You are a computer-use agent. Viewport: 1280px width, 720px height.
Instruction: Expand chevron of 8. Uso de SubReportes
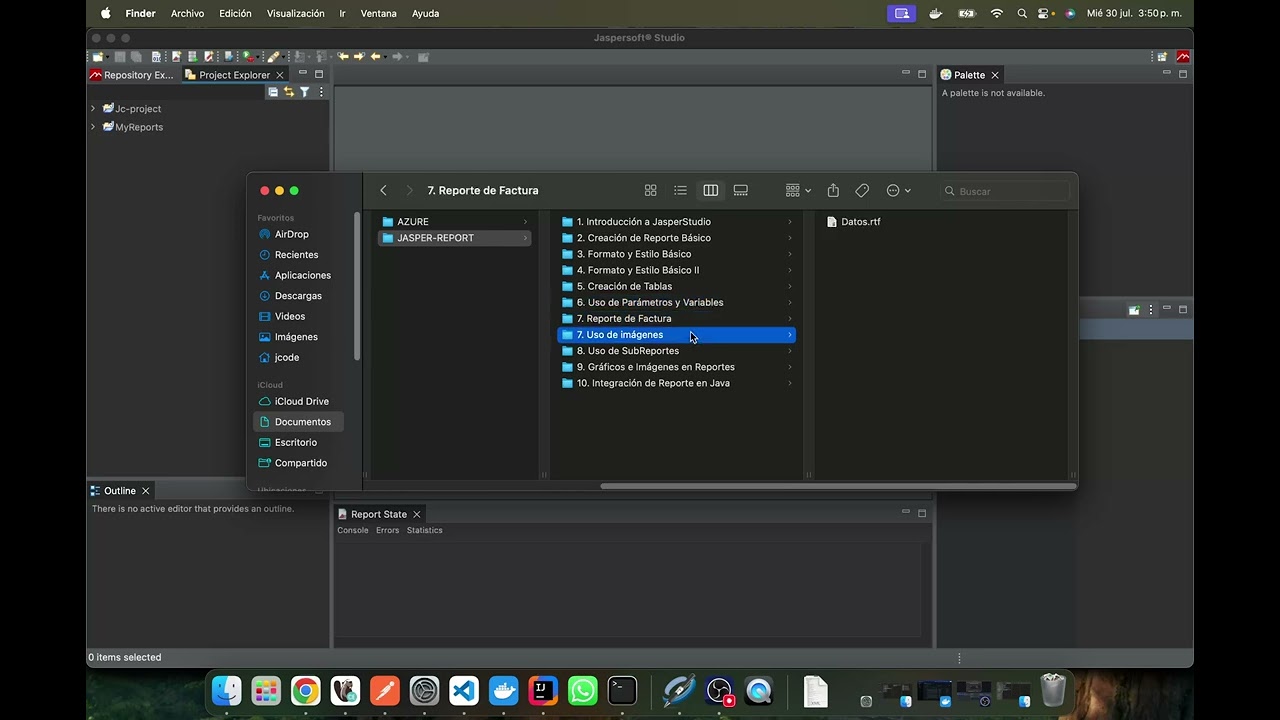pos(789,351)
